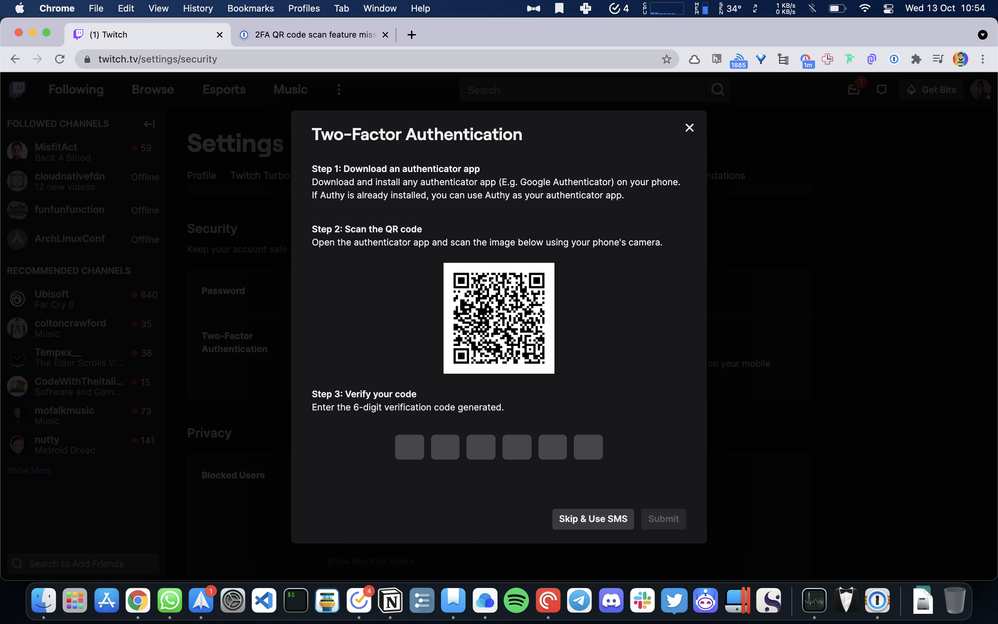Screen dimensions: 998x624
Task: Bookmark this page with the star icon
Action: (x=667, y=59)
